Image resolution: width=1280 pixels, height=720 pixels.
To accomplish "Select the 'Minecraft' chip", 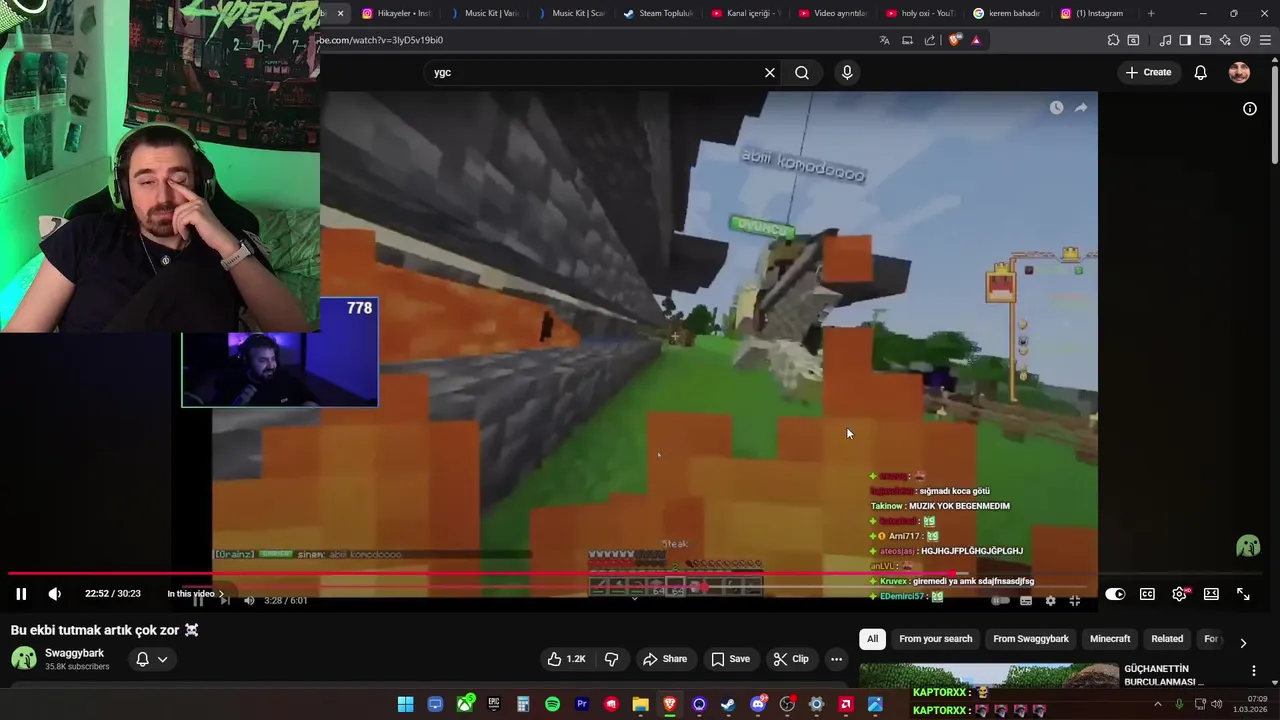I will coord(1110,639).
